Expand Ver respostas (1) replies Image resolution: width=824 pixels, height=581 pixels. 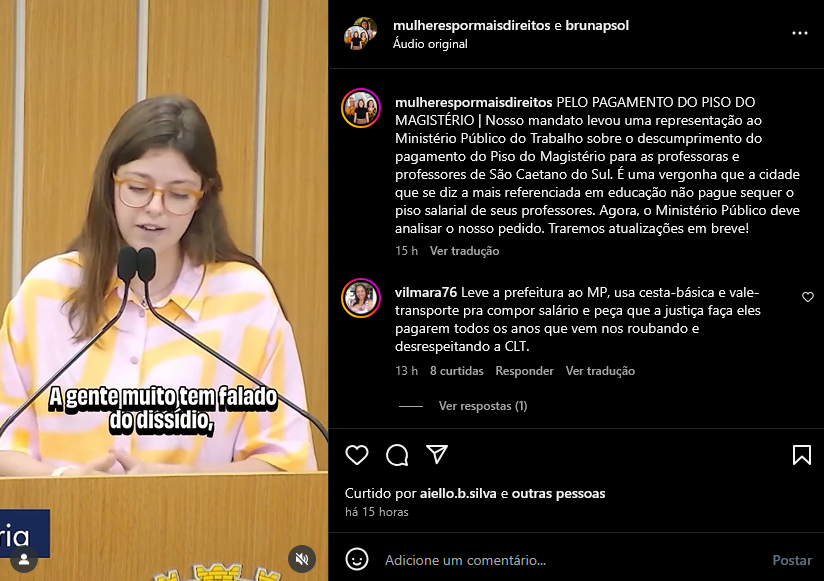click(483, 406)
